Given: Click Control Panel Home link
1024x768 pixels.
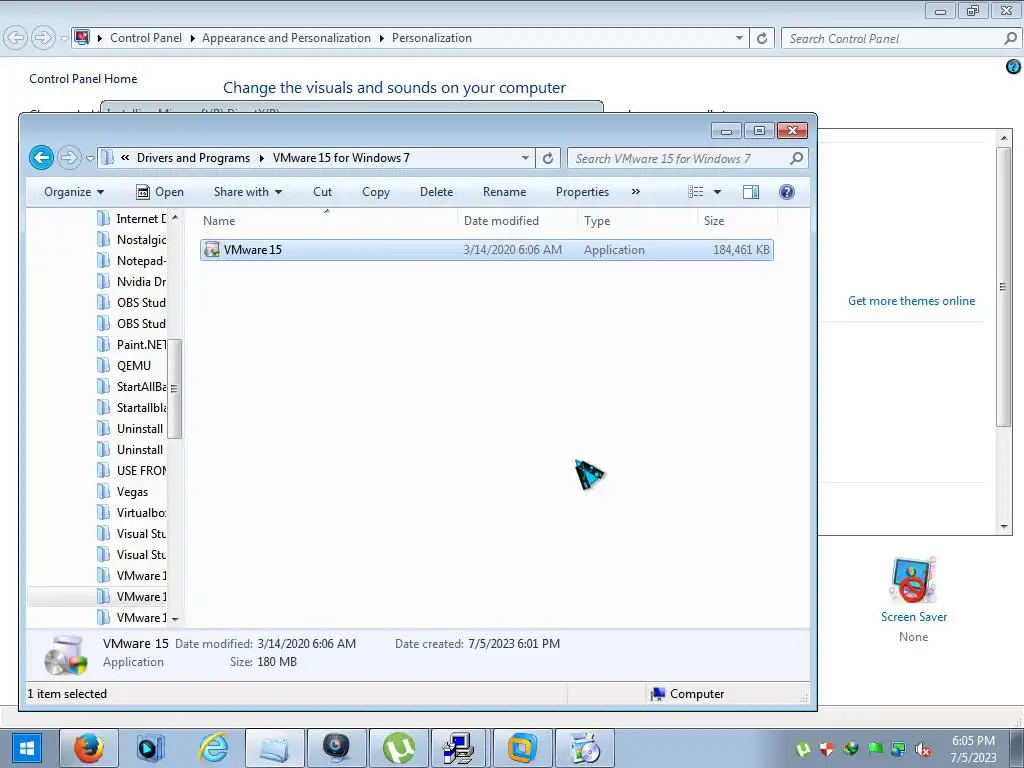Looking at the screenshot, I should [83, 78].
